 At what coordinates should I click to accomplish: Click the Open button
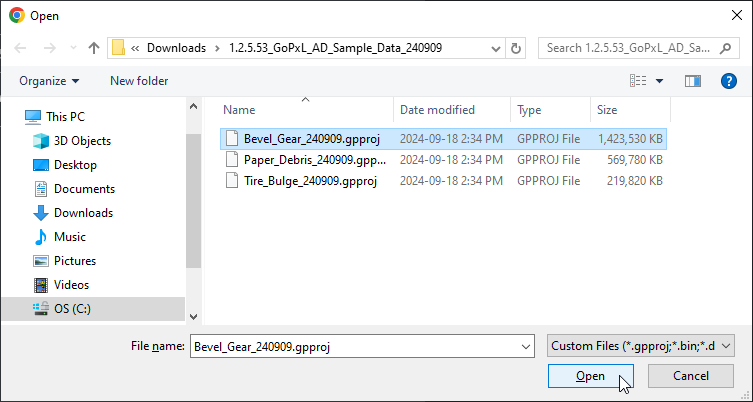click(590, 376)
